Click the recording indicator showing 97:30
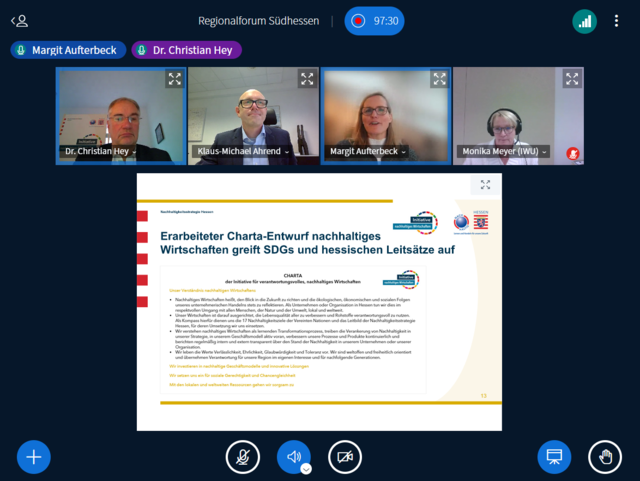640x481 pixels. (x=374, y=20)
